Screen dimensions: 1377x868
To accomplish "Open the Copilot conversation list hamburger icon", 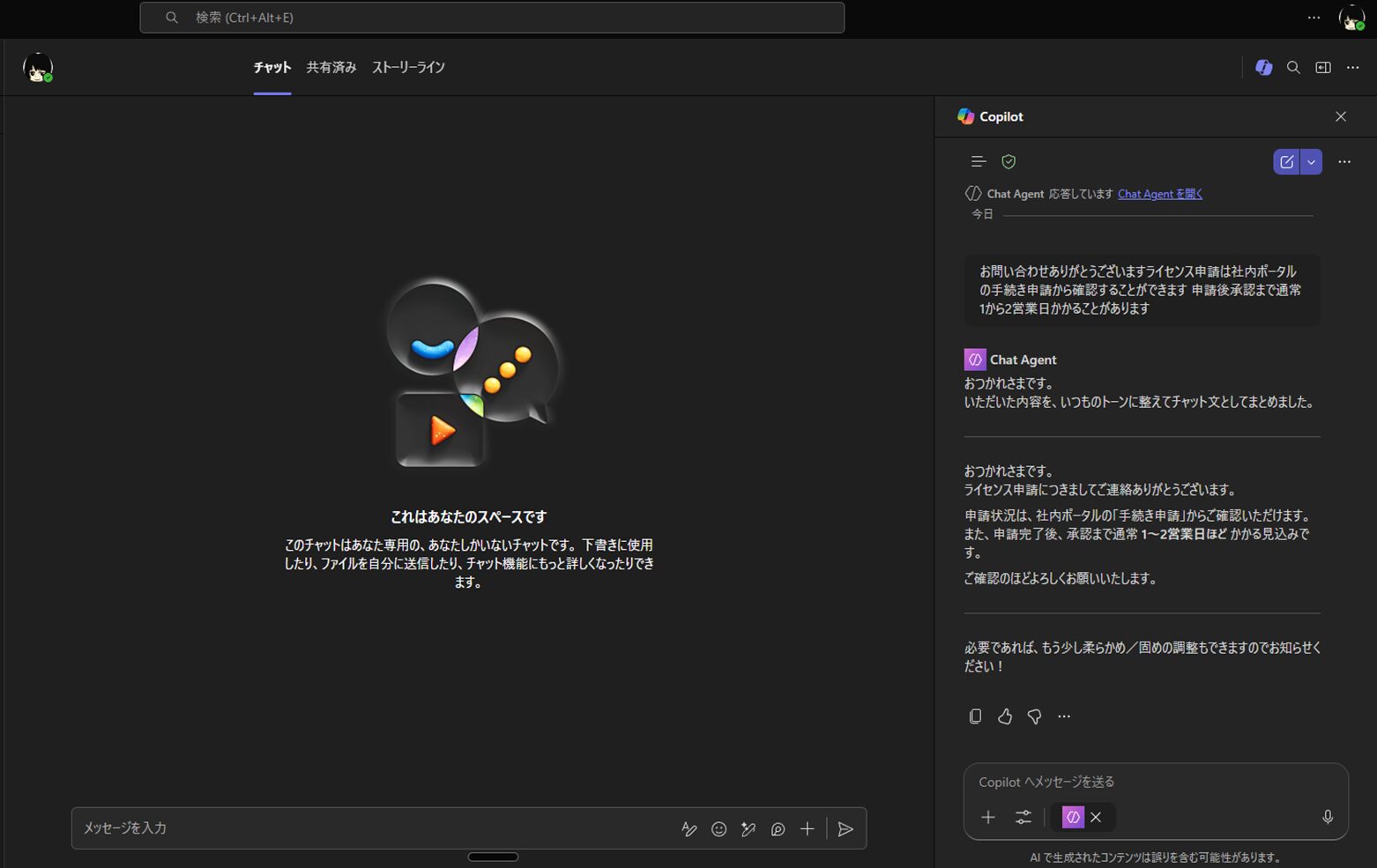I will pos(978,161).
